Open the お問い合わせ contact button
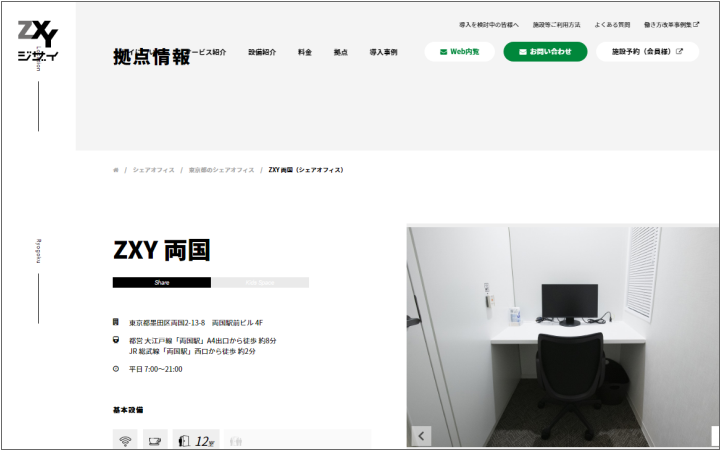The height and width of the screenshot is (450, 720). [545, 51]
